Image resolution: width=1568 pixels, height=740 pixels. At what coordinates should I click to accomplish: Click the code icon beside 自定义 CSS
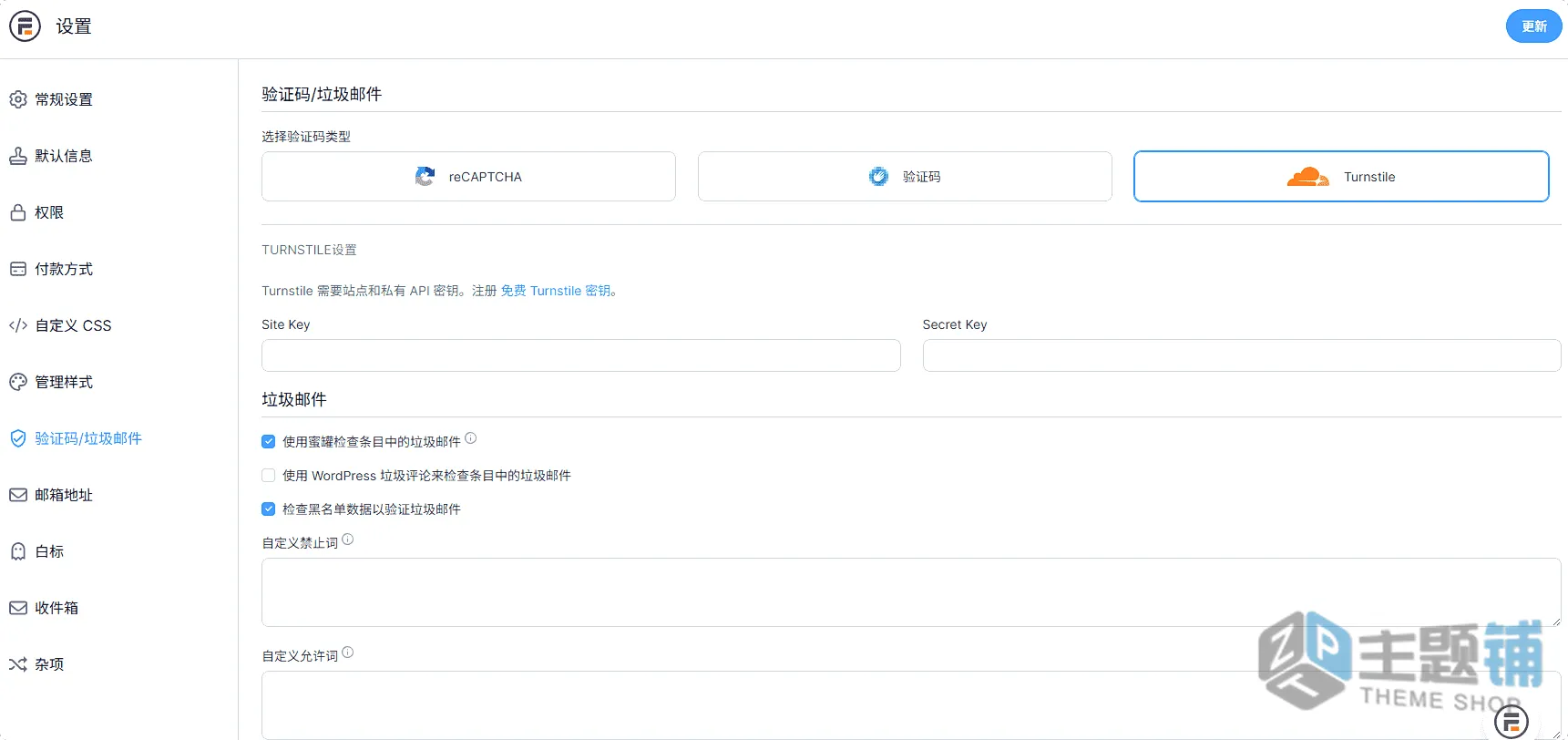(x=18, y=325)
